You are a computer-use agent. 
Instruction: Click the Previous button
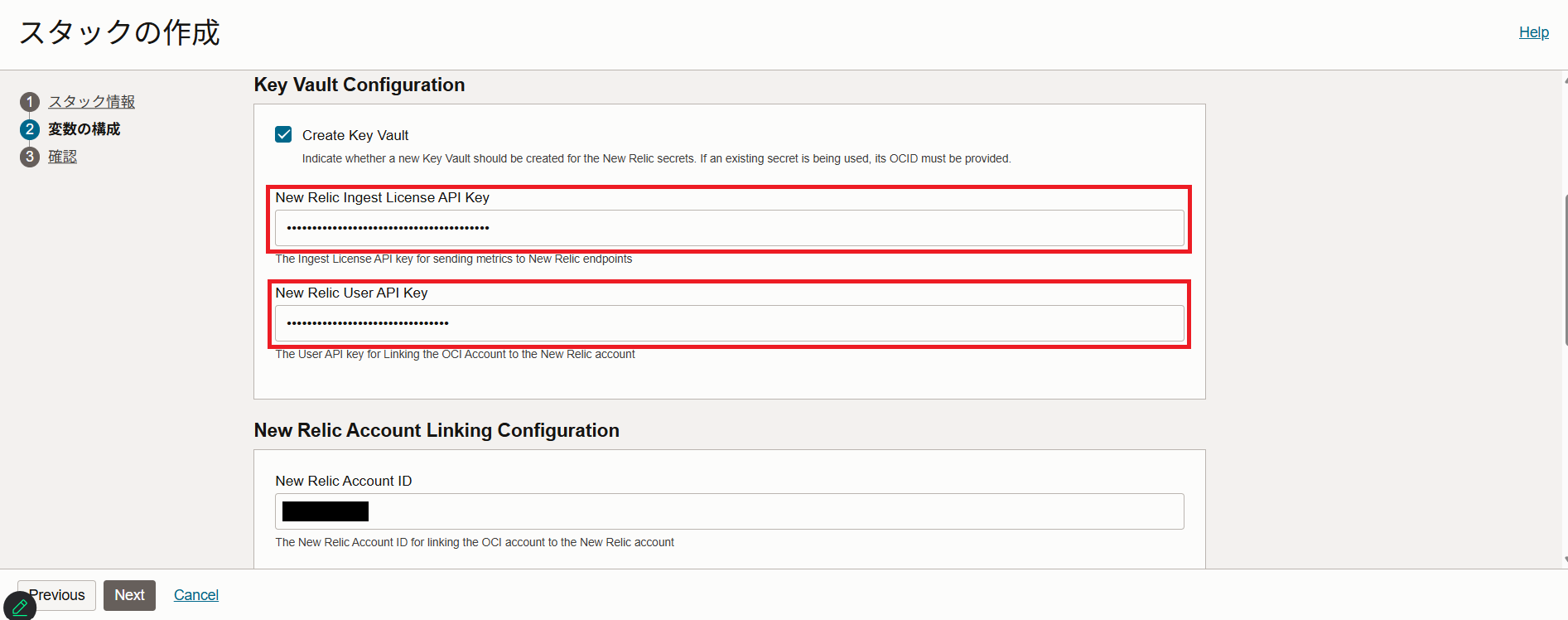pyautogui.click(x=56, y=595)
